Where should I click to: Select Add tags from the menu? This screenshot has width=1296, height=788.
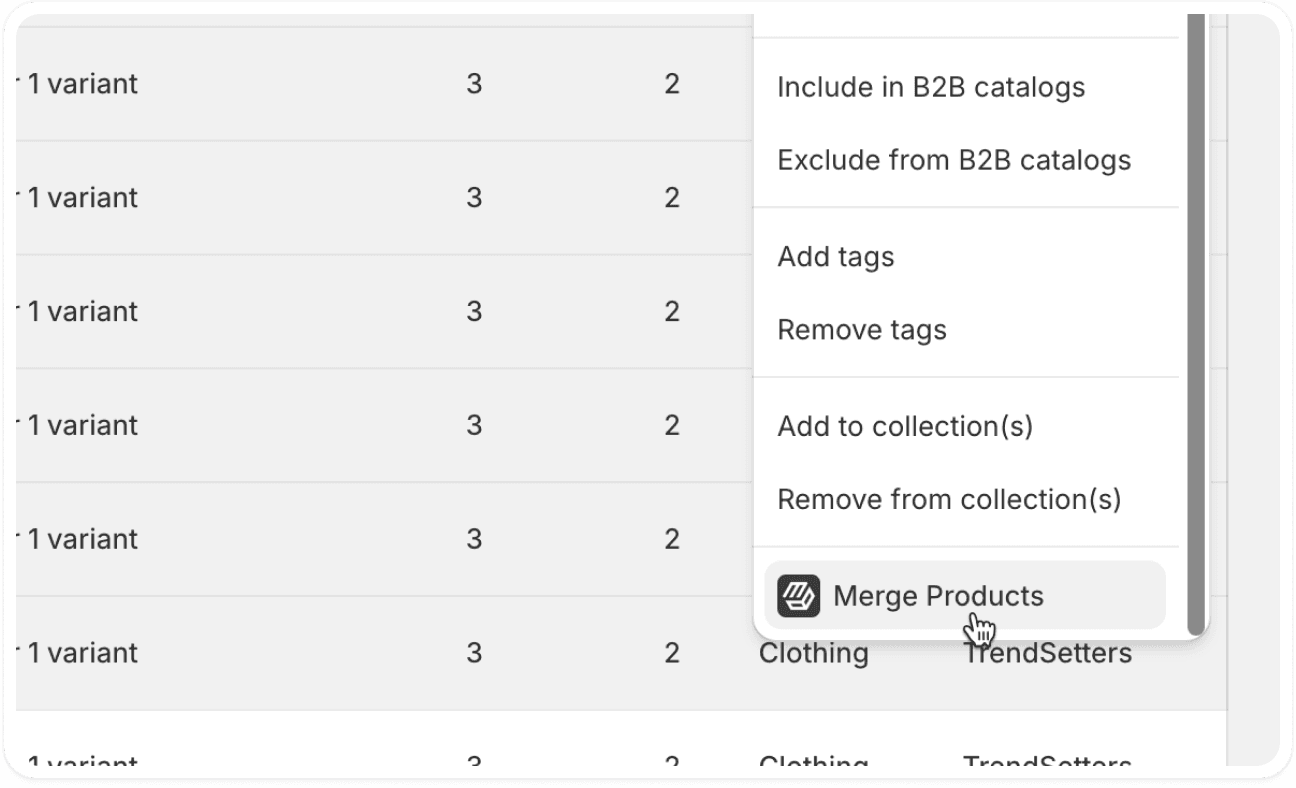tap(836, 256)
